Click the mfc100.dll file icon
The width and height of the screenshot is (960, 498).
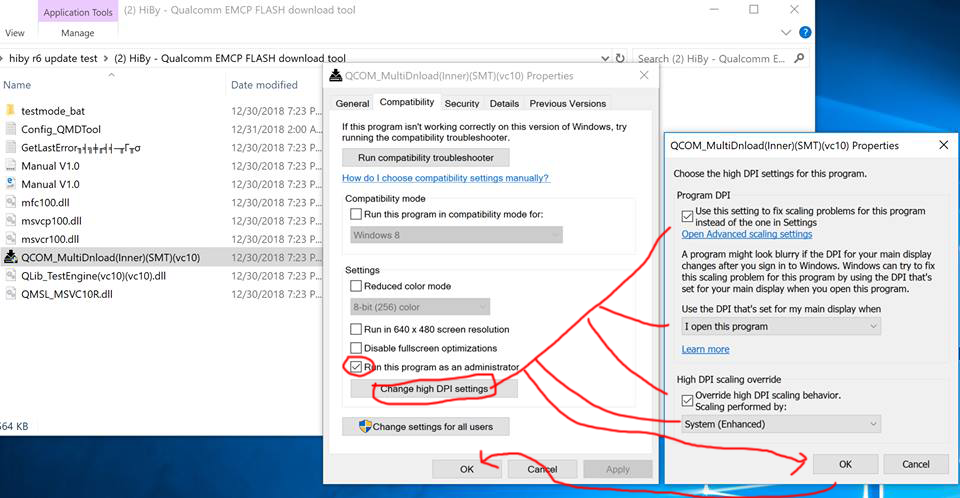pos(10,202)
